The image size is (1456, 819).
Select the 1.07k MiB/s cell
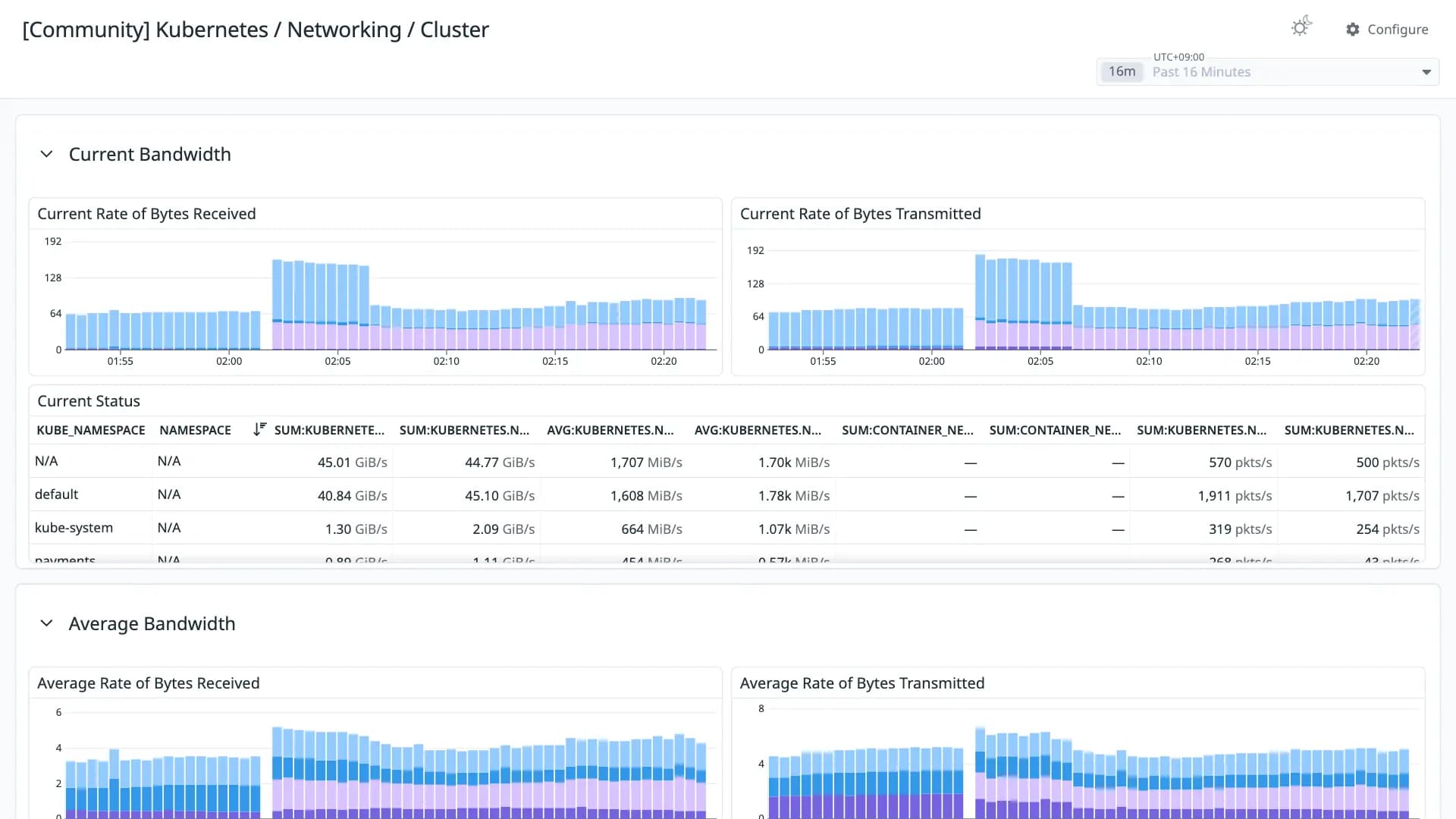click(x=793, y=529)
